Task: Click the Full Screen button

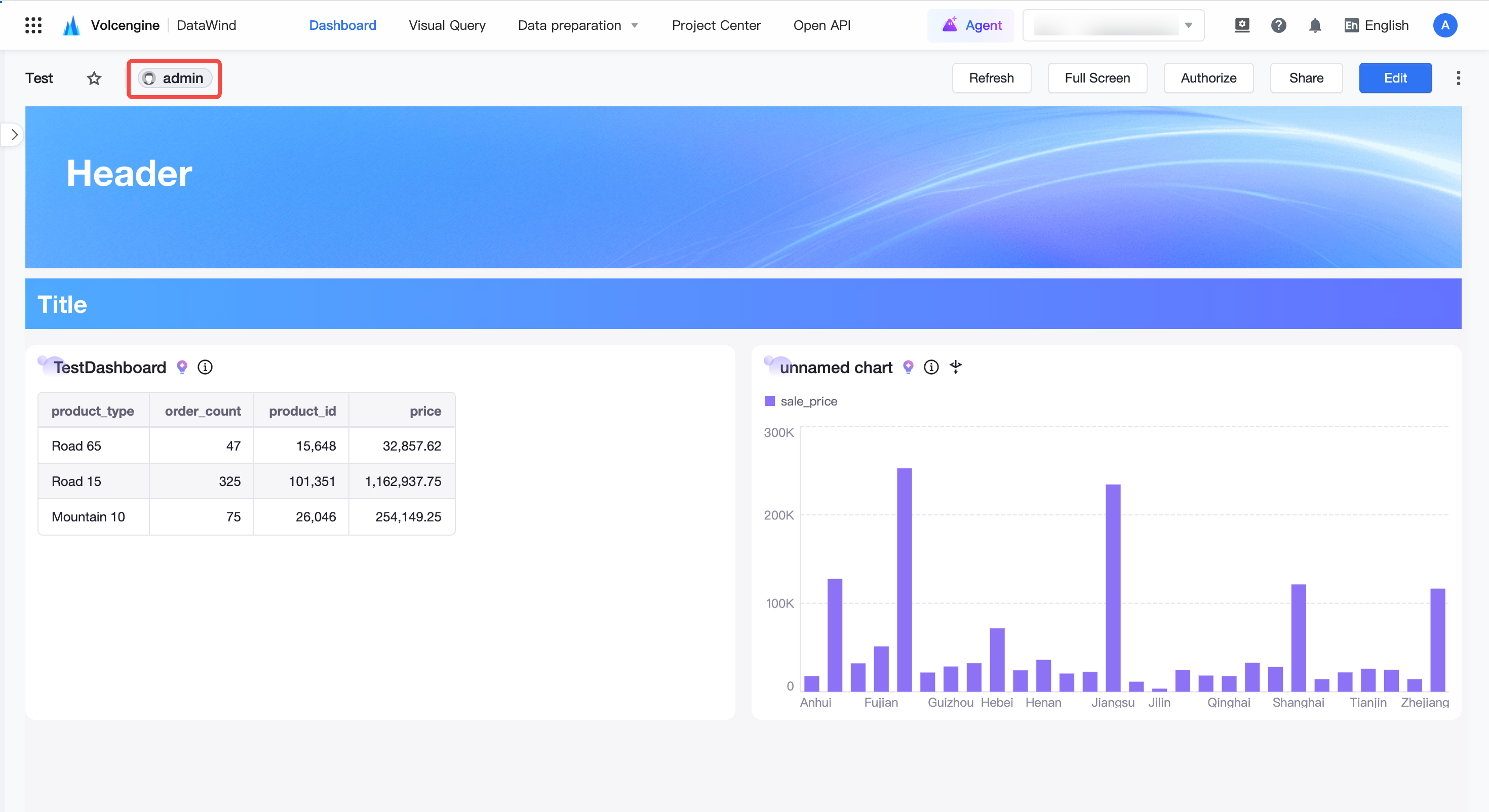Action: click(x=1097, y=78)
